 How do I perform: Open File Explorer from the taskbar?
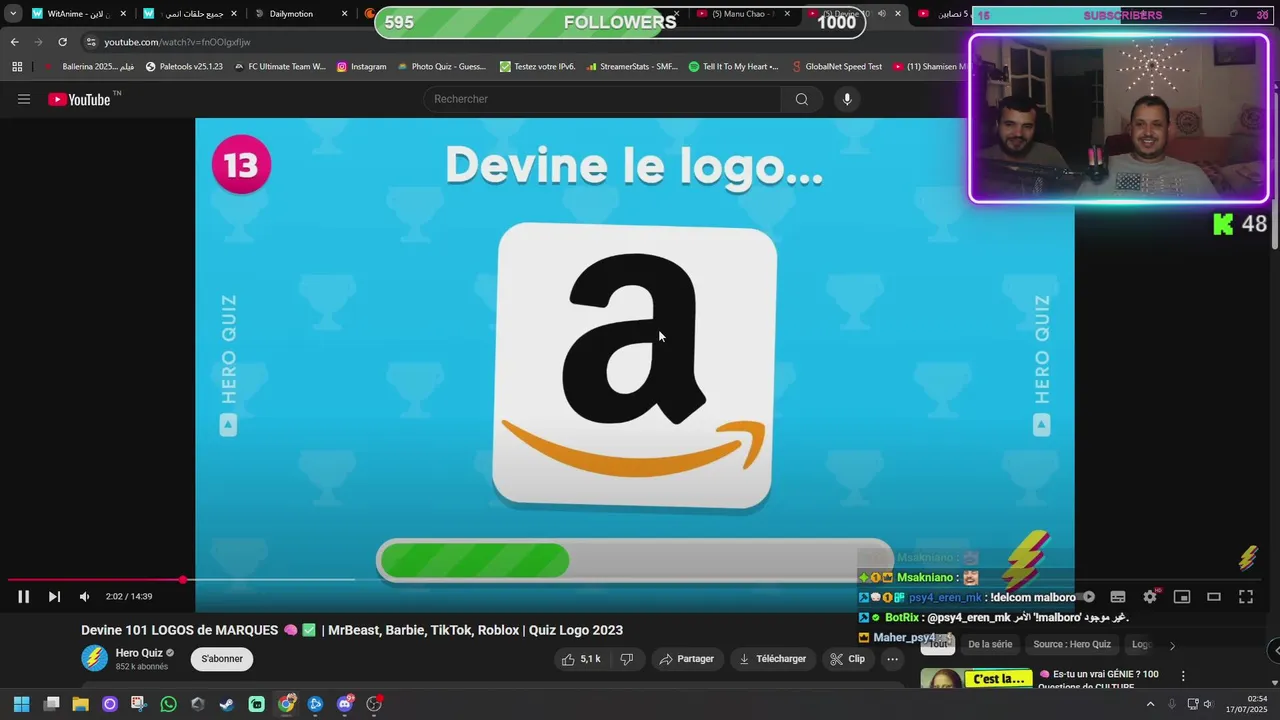pos(80,704)
